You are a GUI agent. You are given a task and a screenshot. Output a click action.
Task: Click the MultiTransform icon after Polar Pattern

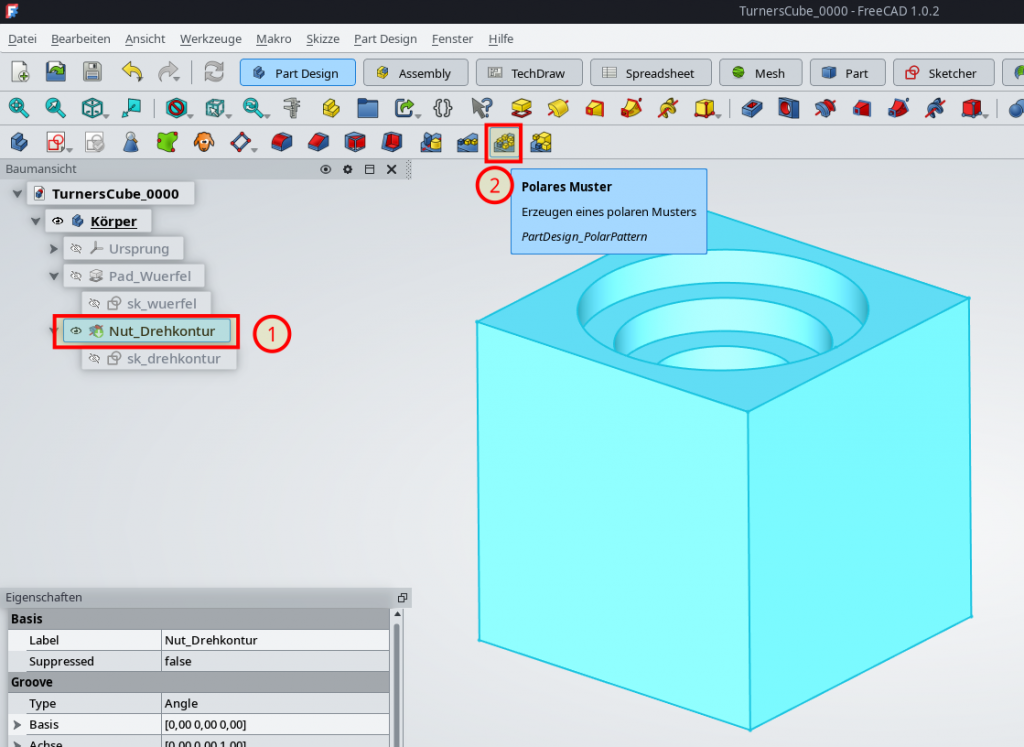coord(541,143)
